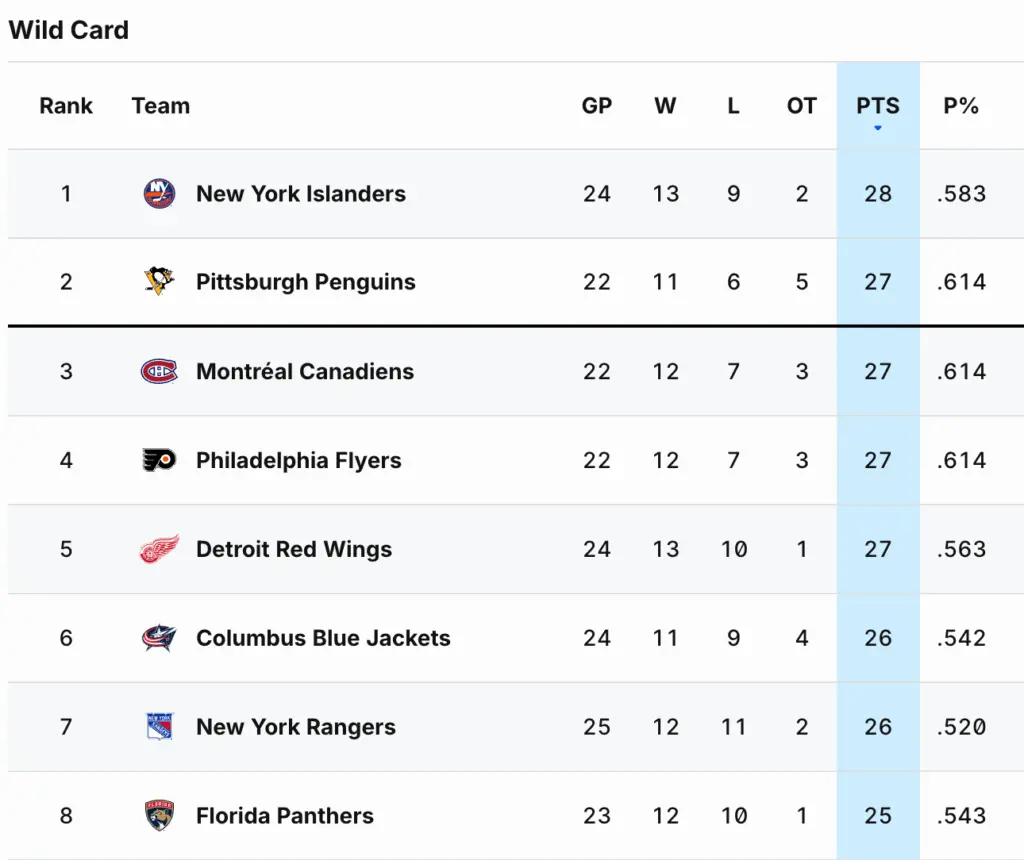Click the Pittsburgh Penguins logo icon

[159, 282]
